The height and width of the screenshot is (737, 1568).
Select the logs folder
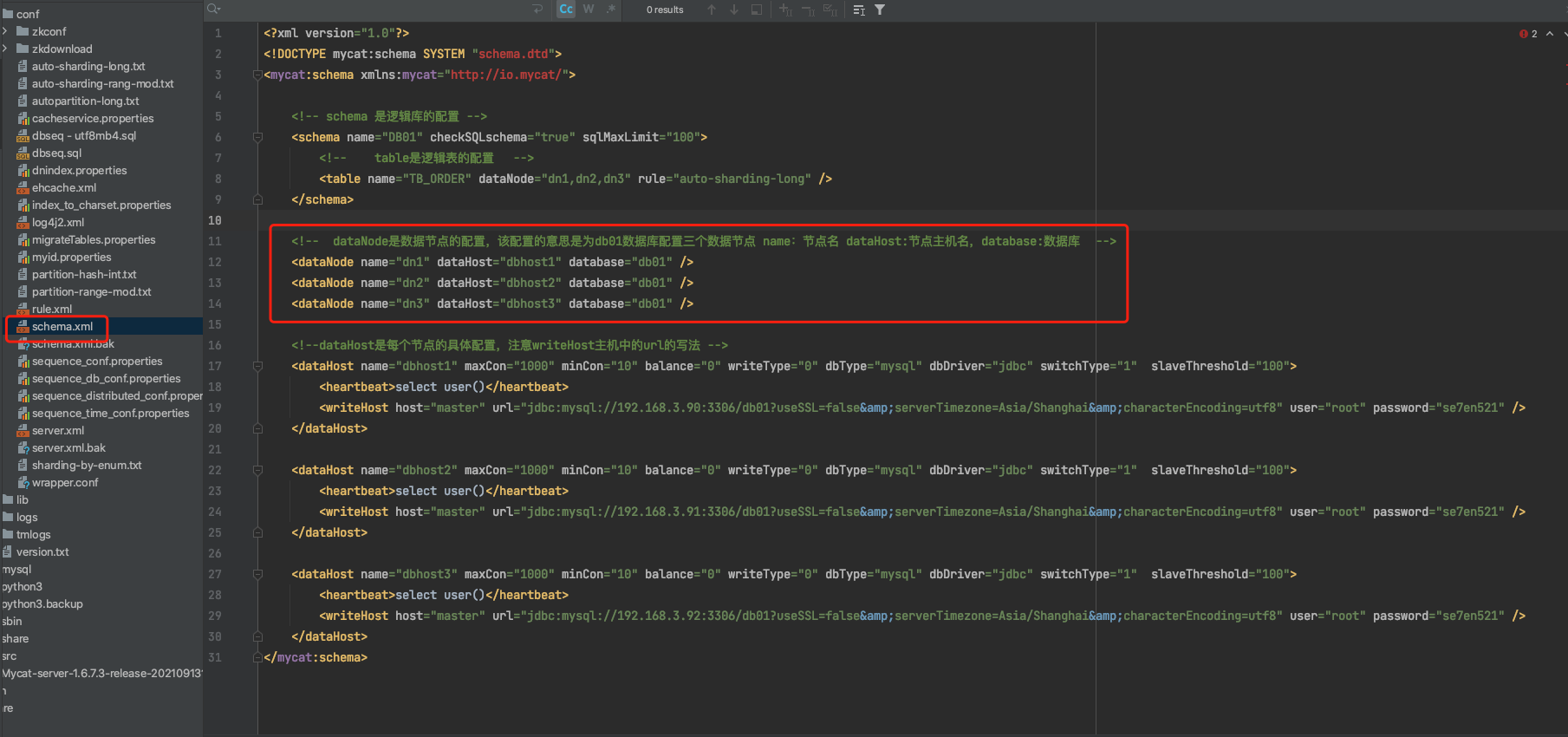(27, 518)
